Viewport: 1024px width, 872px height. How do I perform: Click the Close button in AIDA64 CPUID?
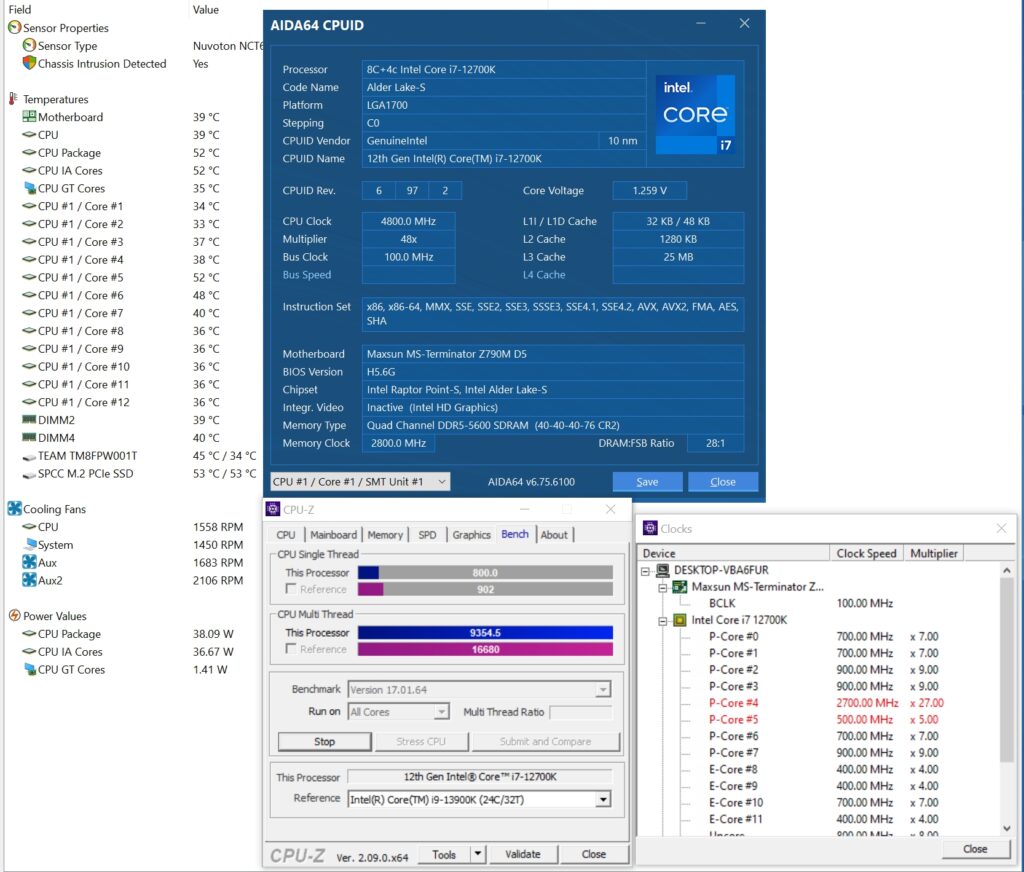[723, 481]
